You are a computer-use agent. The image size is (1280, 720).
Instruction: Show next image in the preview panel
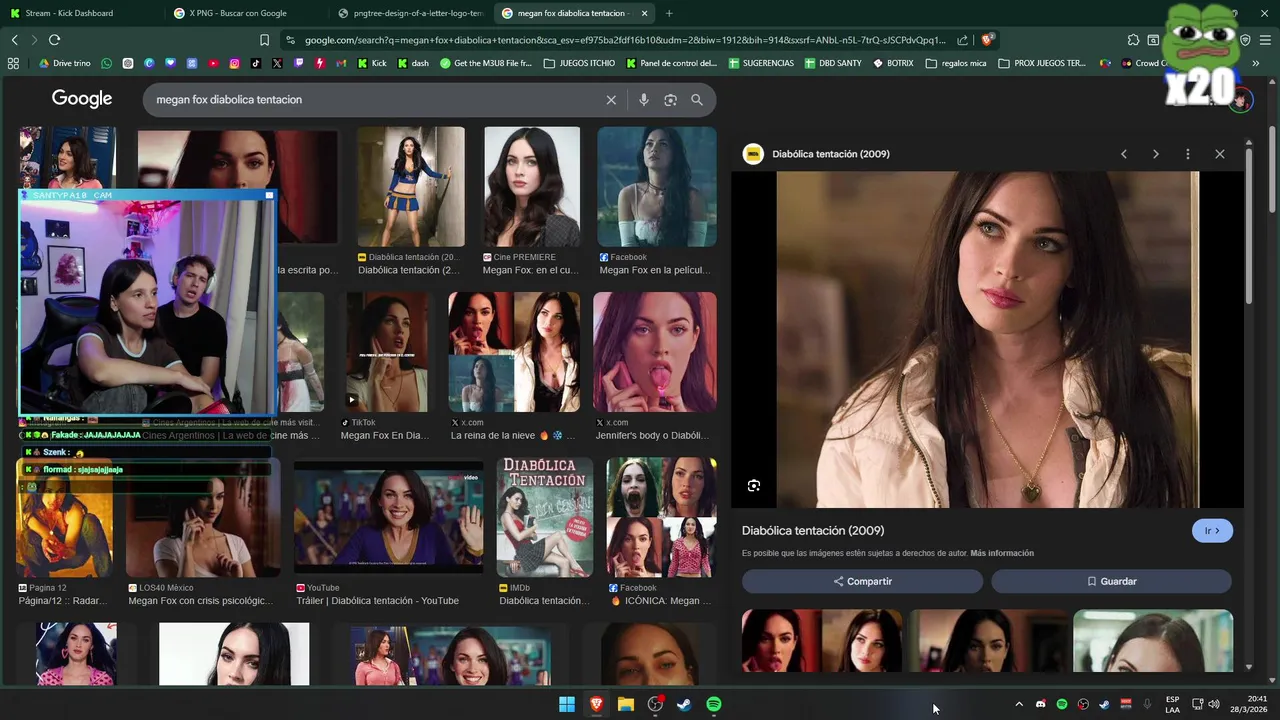pos(1156,154)
